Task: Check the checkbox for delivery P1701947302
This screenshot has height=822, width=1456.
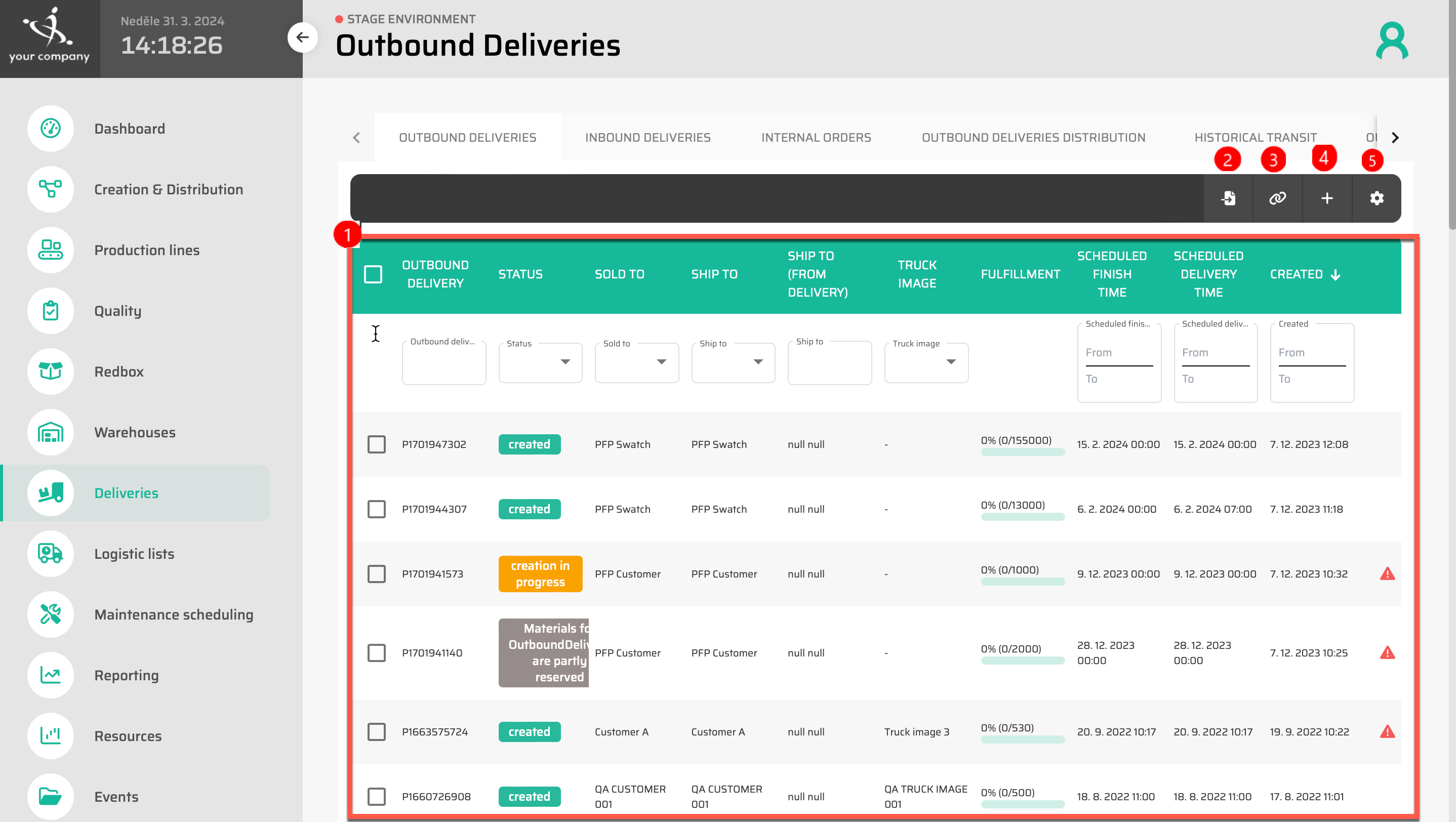Action: [377, 444]
